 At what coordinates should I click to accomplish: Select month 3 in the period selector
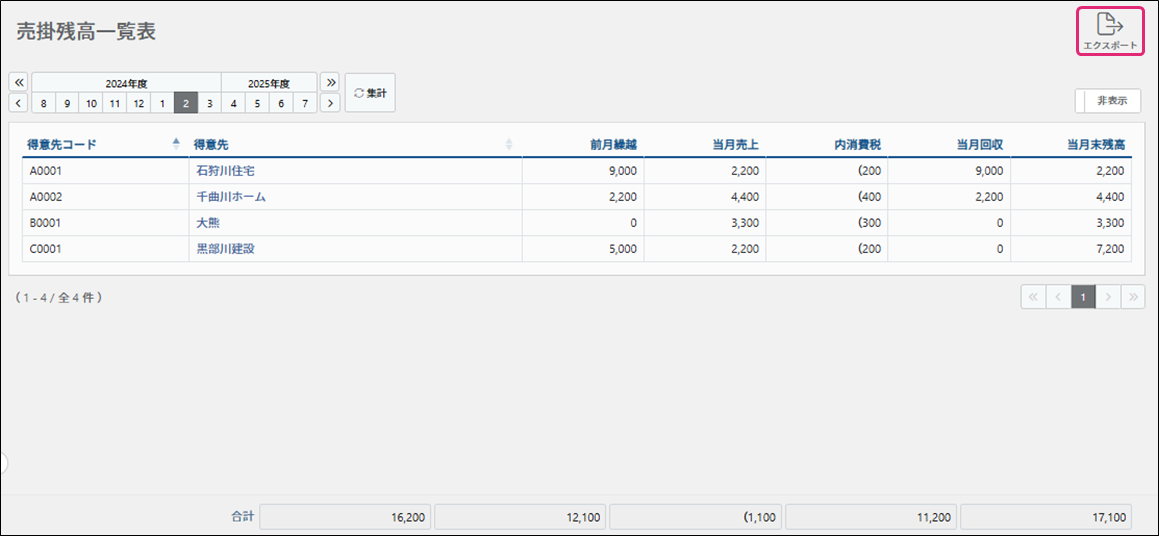[x=209, y=103]
